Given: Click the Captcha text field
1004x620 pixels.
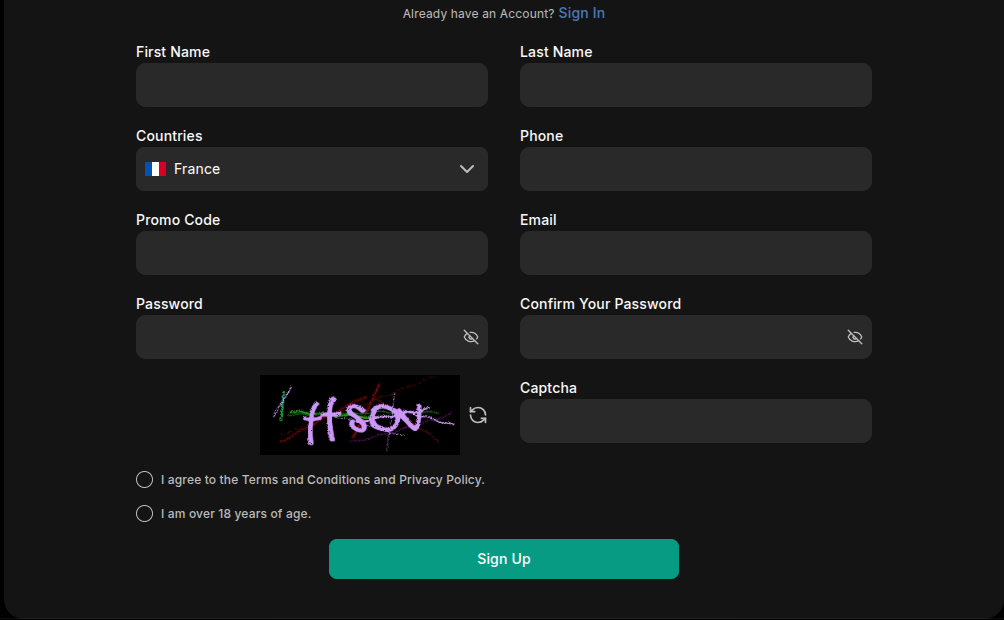Looking at the screenshot, I should [696, 421].
